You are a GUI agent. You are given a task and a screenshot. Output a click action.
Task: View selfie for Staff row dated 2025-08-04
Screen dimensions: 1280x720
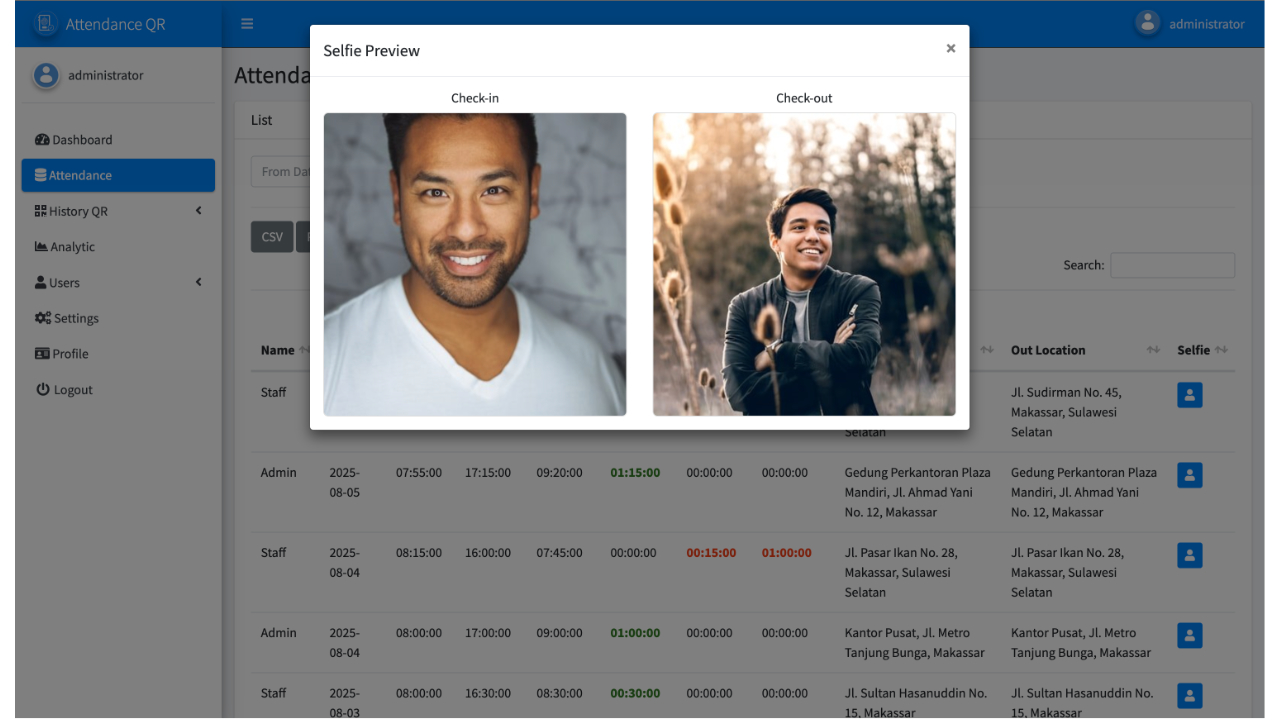coord(1190,555)
